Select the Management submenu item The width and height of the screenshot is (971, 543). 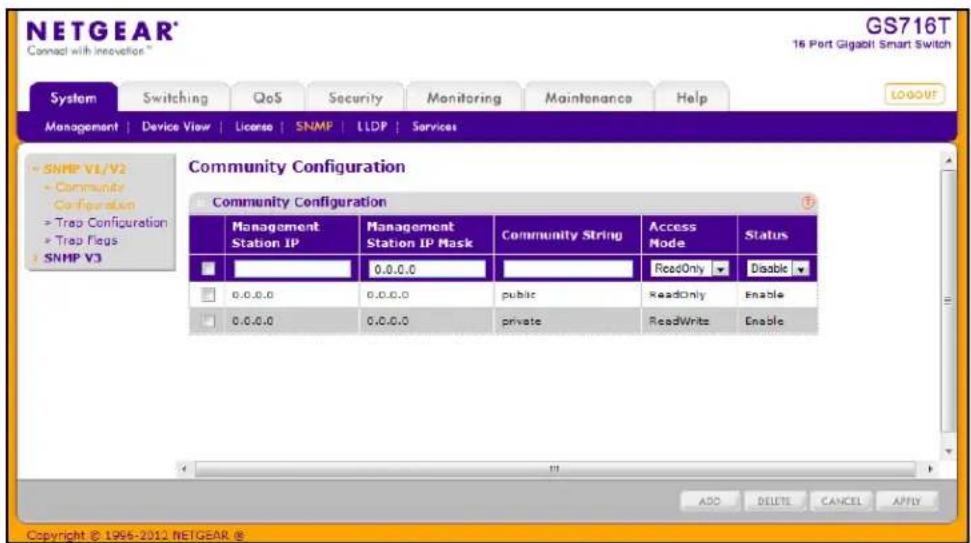coord(81,127)
